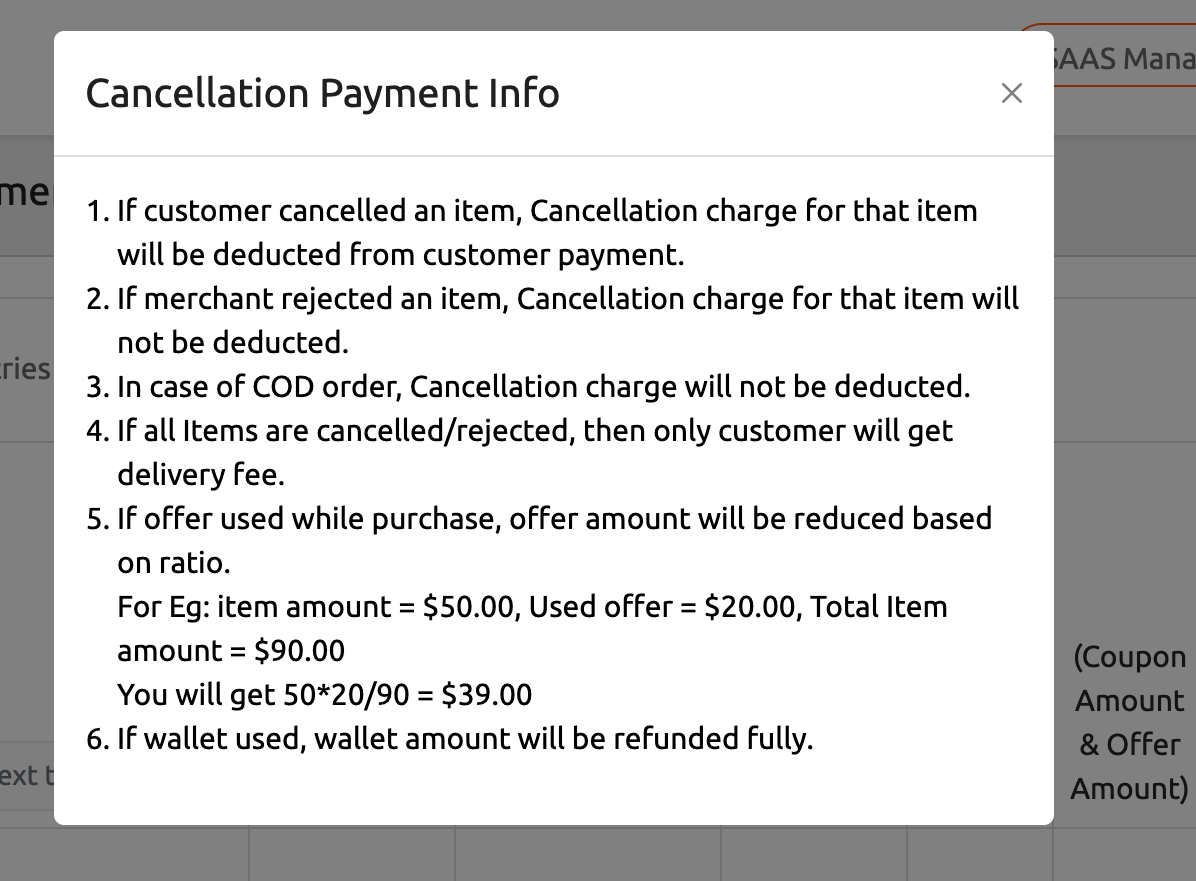Click the Cancellation Payment Info title
The height and width of the screenshot is (881, 1196).
click(322, 93)
